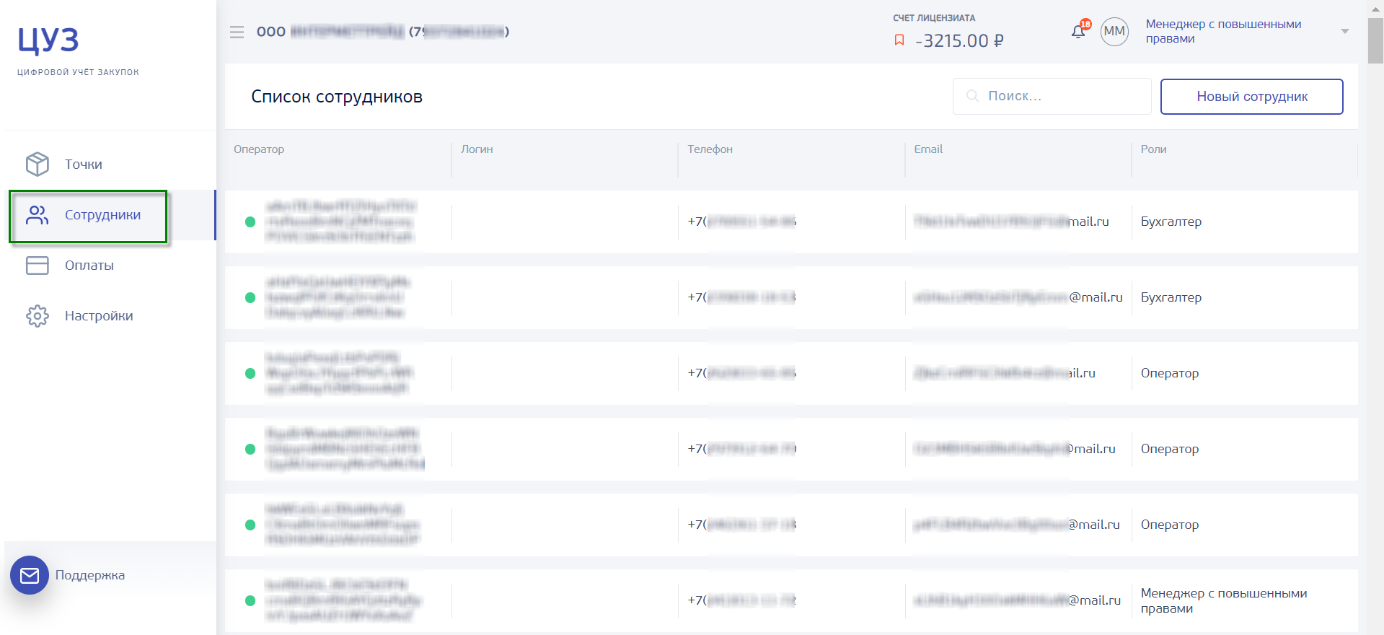Go to the Оплаты section
The image size is (1384, 635).
coord(89,266)
